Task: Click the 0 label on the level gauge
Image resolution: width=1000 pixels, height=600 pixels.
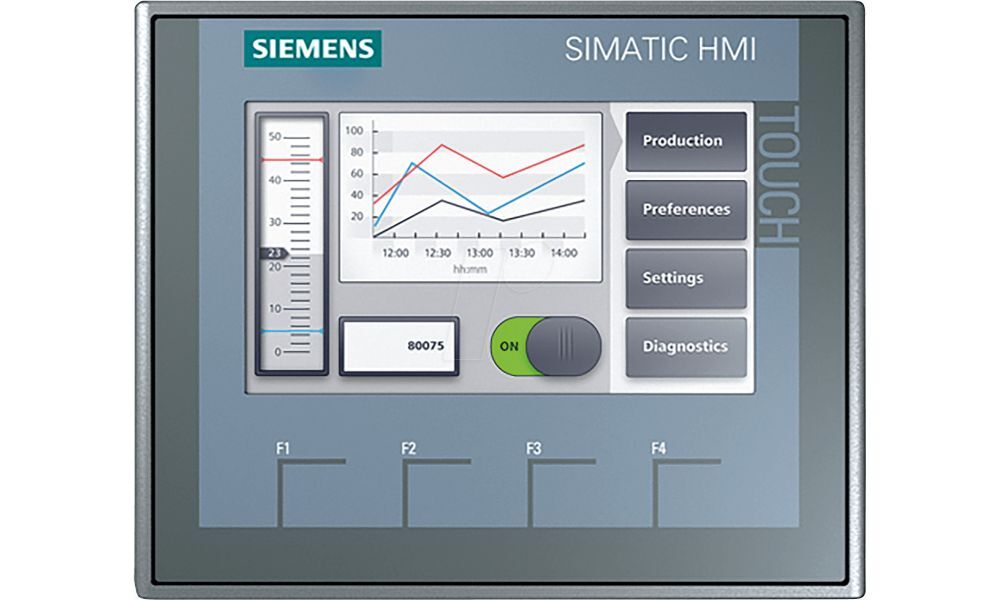Action: (x=277, y=352)
